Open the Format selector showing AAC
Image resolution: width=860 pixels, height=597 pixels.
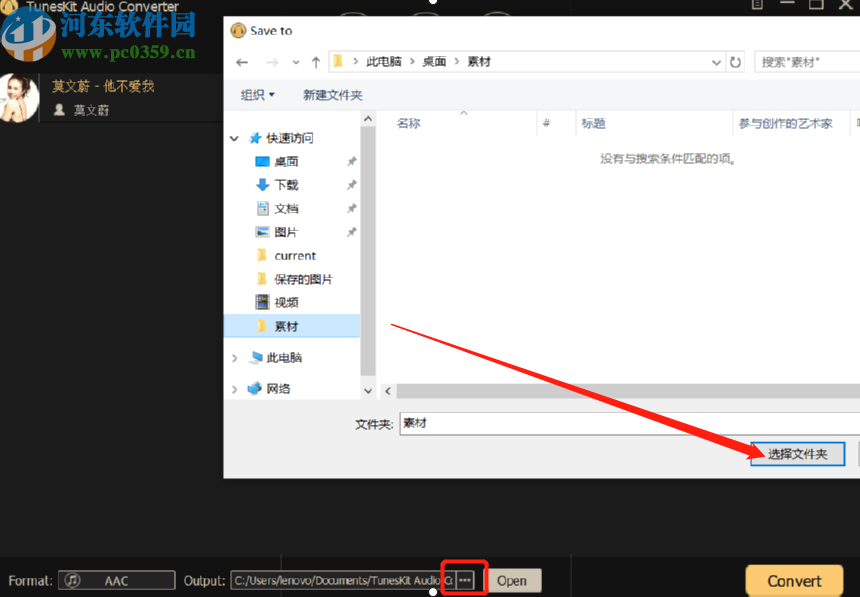(116, 580)
